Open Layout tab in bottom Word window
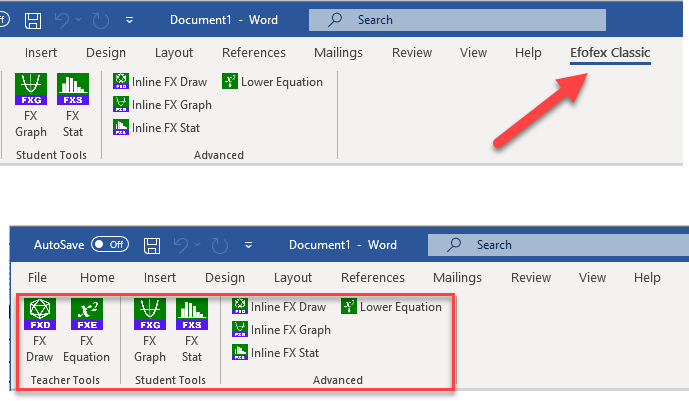The width and height of the screenshot is (689, 401). click(293, 278)
